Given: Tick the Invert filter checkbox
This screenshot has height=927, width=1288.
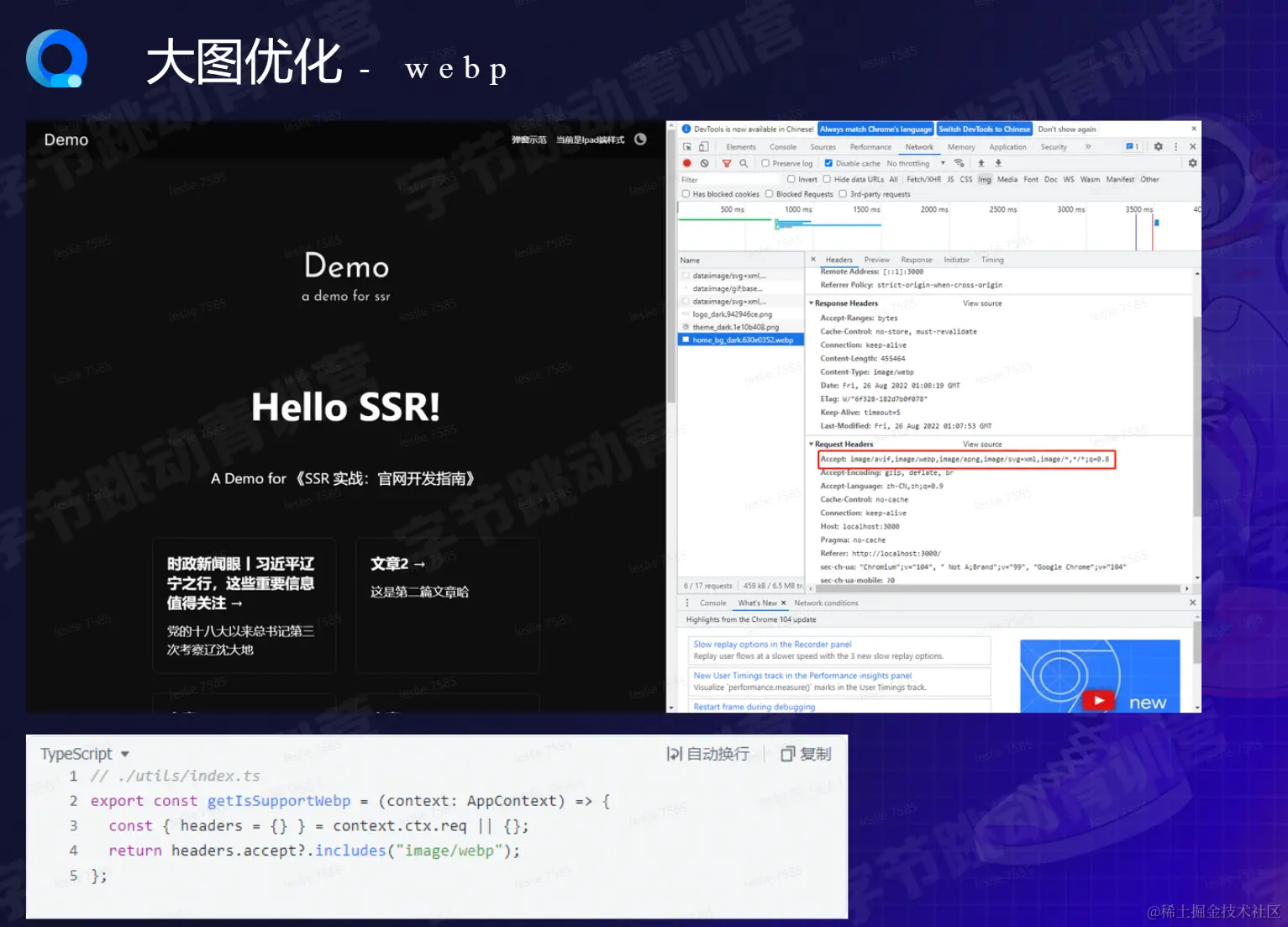Looking at the screenshot, I should pos(791,179).
